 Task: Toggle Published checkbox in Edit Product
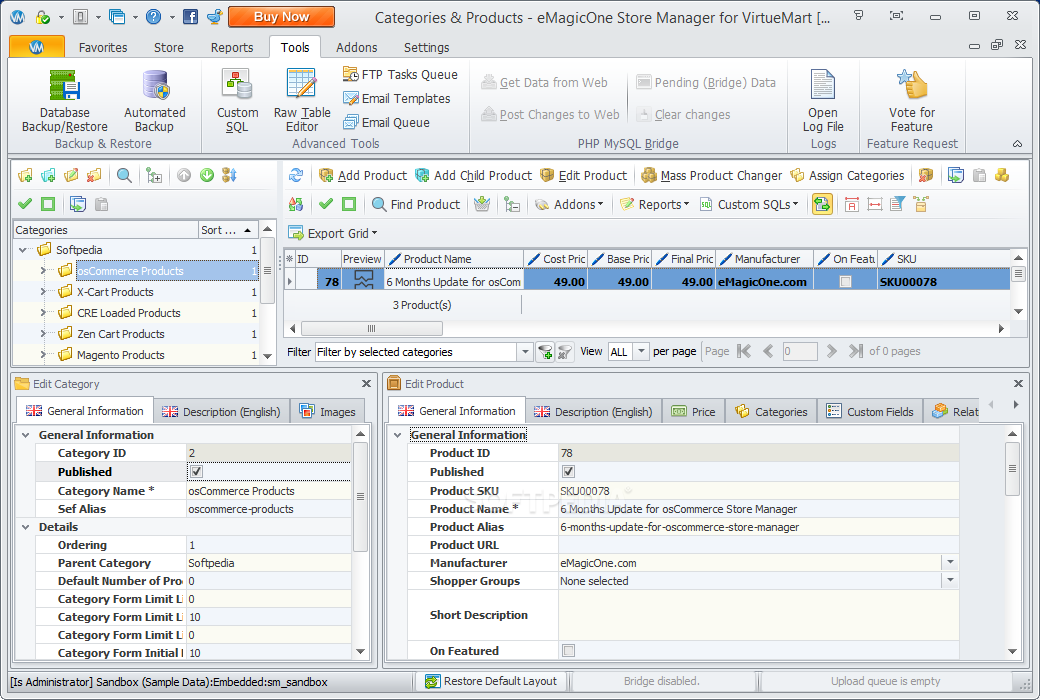(x=568, y=471)
